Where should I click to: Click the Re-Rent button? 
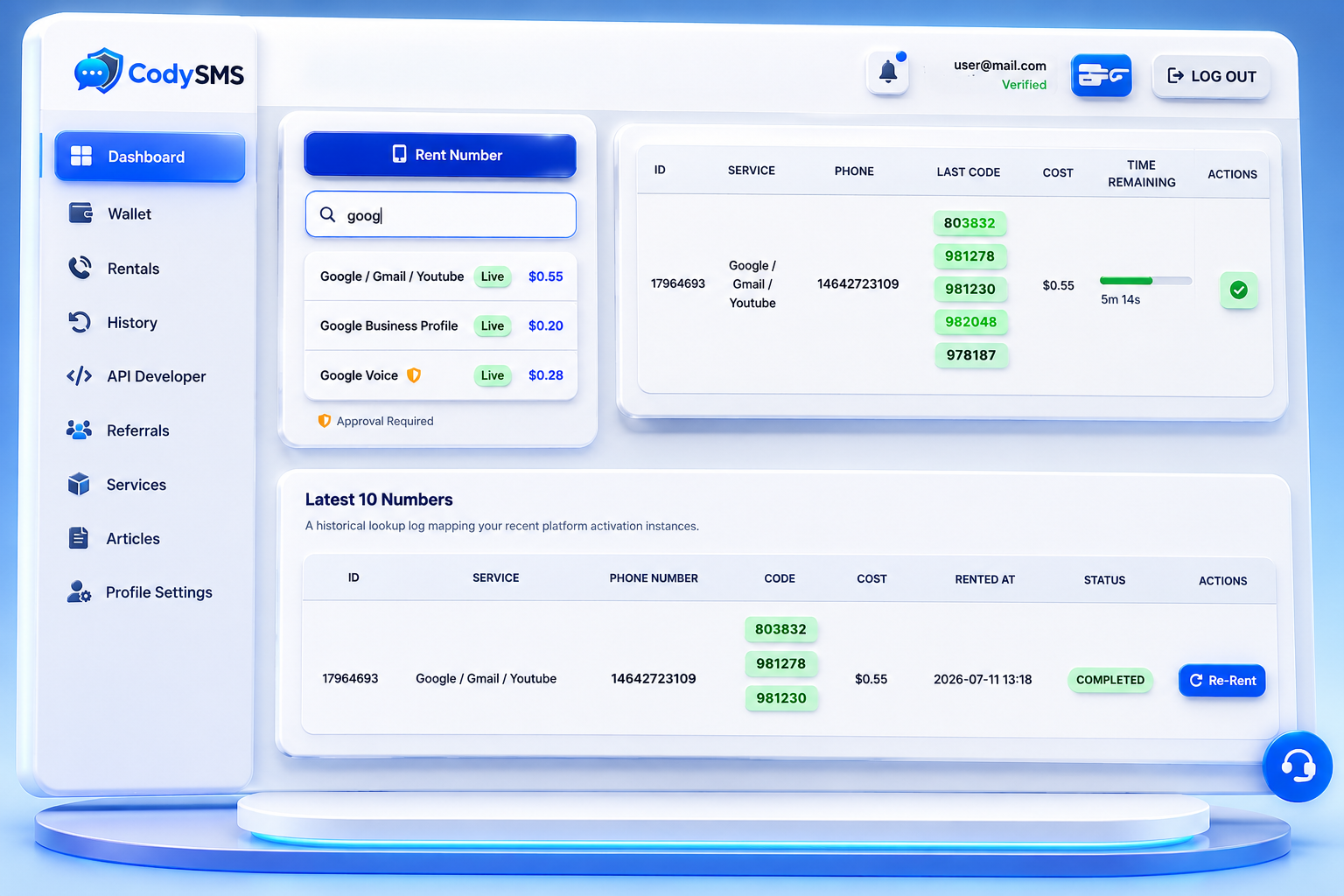click(1222, 680)
